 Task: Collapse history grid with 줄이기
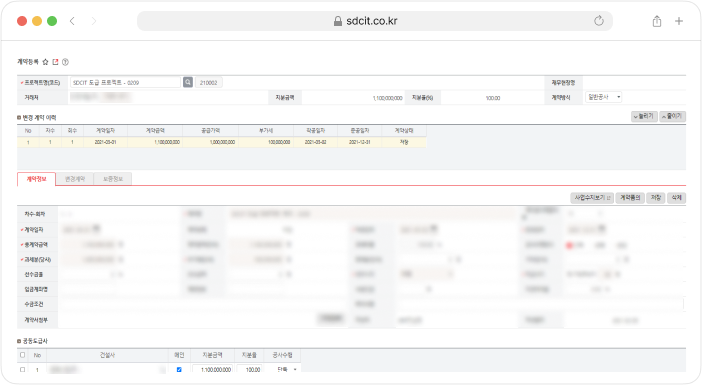click(672, 116)
